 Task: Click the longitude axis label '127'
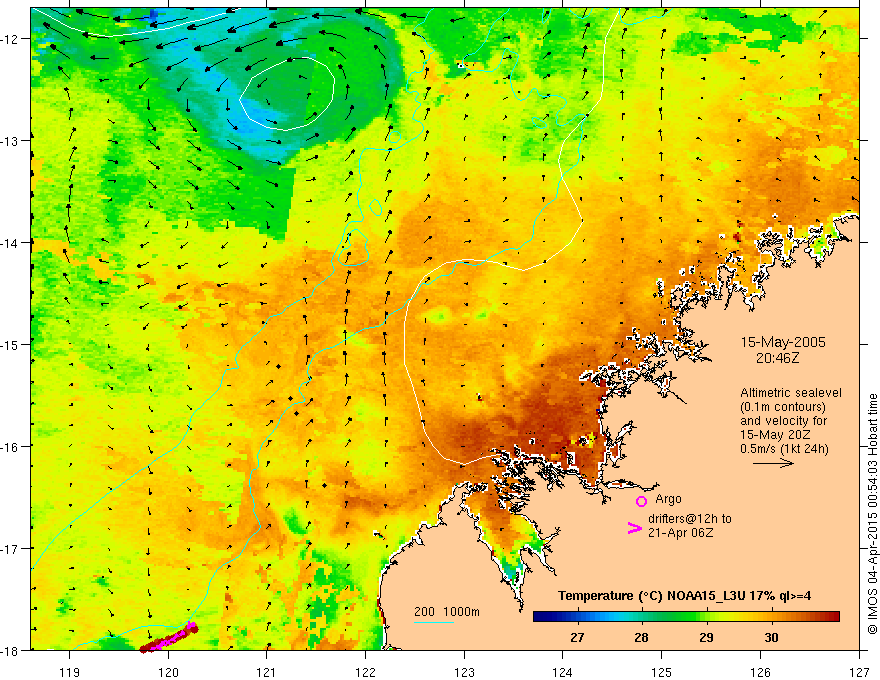pos(859,672)
